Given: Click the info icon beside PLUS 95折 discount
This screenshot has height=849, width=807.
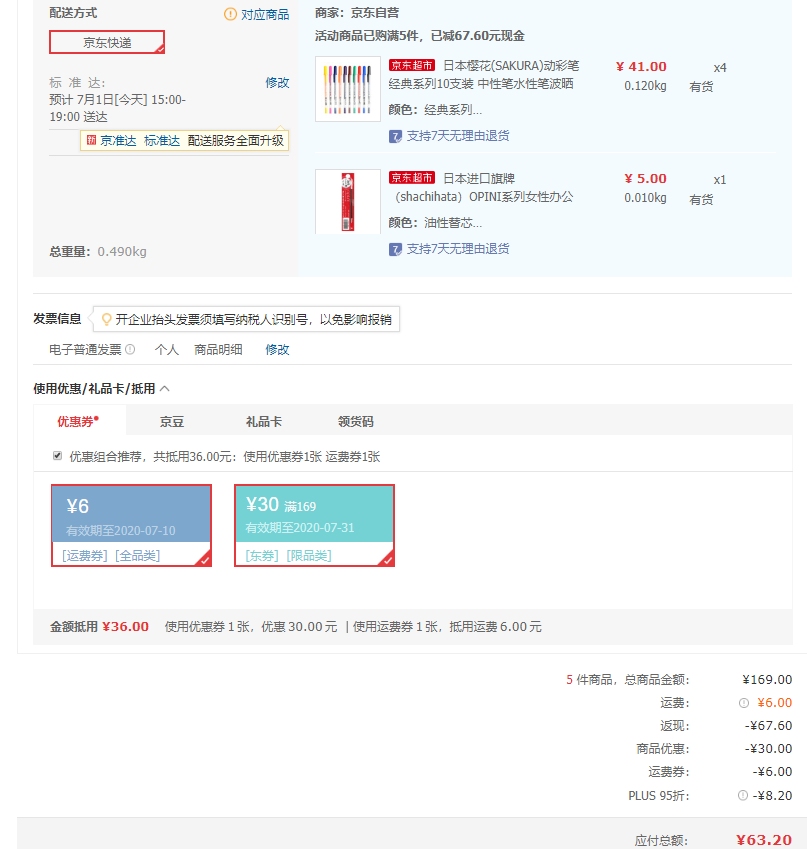Looking at the screenshot, I should pyautogui.click(x=743, y=795).
